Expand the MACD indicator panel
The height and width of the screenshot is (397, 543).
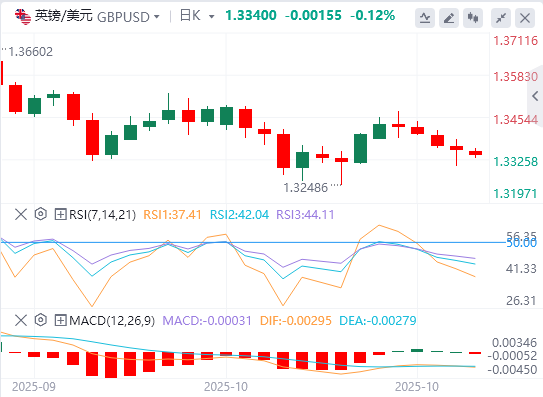60,320
